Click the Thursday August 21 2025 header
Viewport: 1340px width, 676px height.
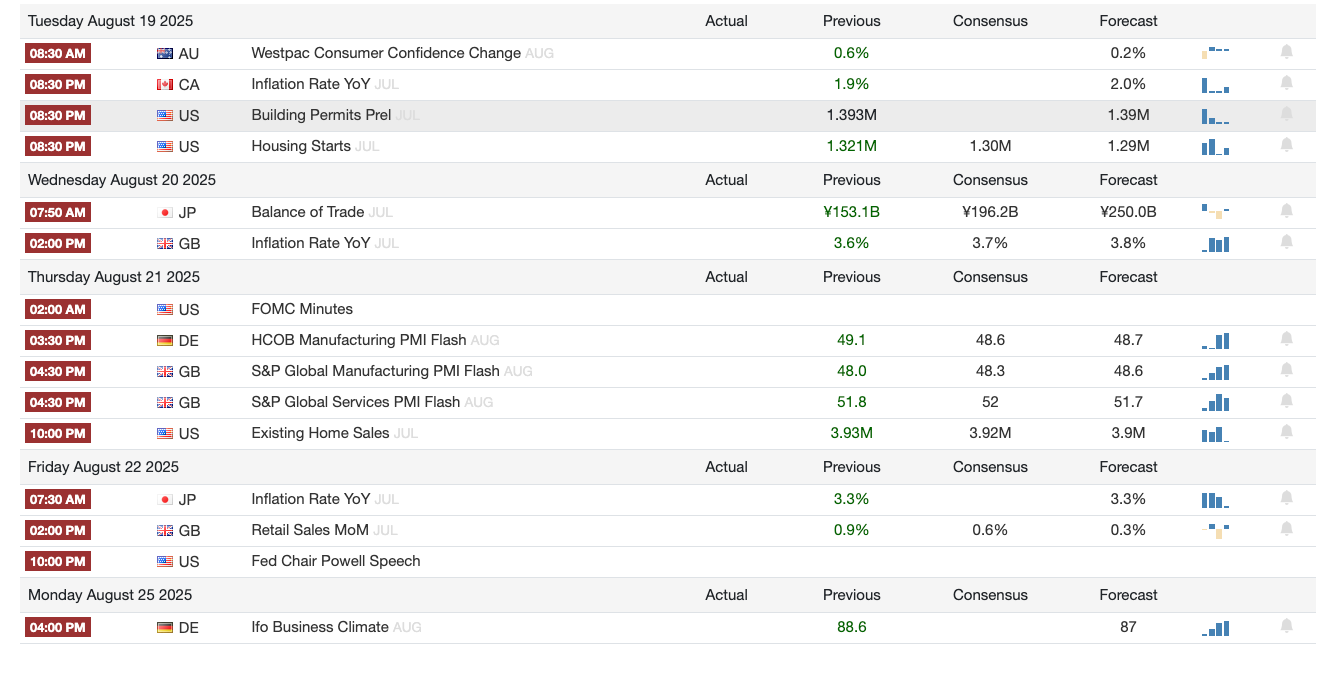coord(114,277)
